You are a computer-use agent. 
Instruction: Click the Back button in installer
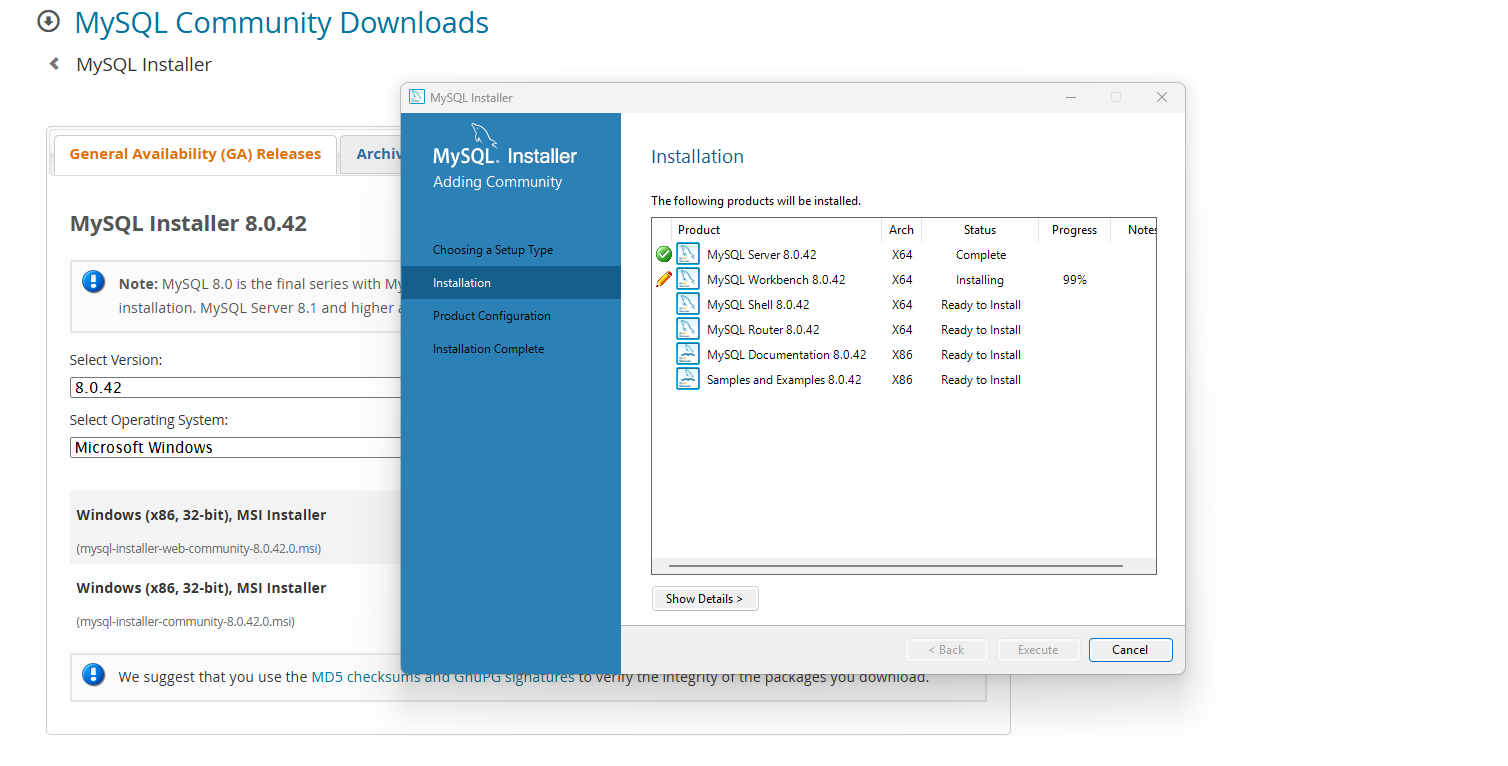pyautogui.click(x=946, y=650)
